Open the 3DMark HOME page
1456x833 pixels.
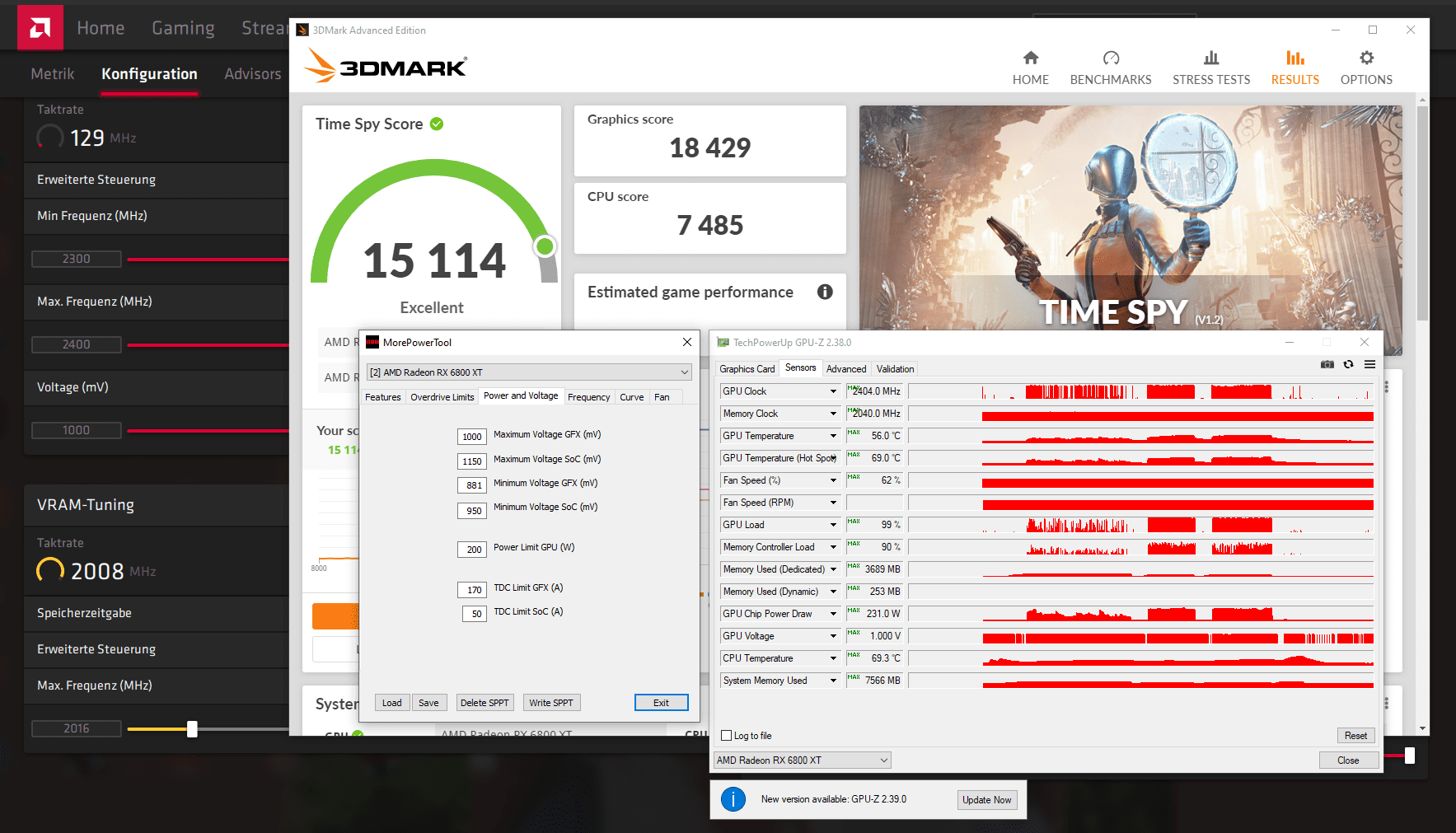[1030, 68]
